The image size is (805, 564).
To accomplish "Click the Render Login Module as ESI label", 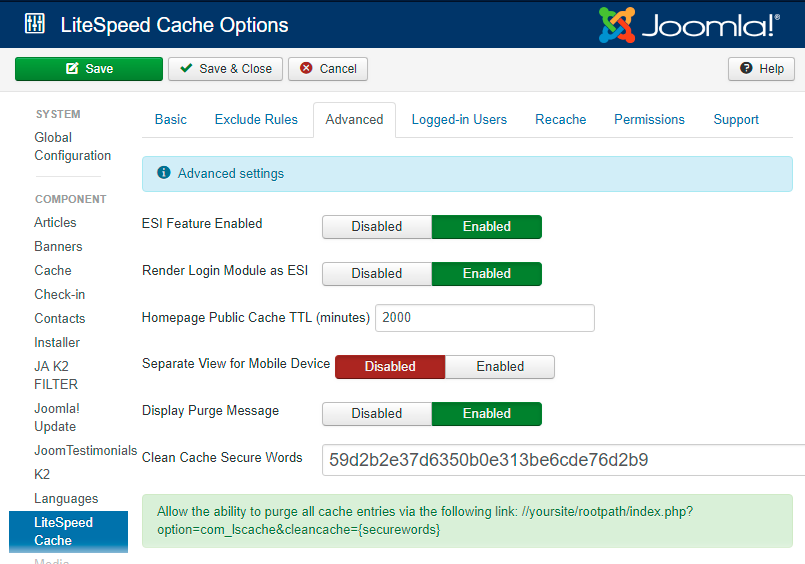I will (x=225, y=270).
